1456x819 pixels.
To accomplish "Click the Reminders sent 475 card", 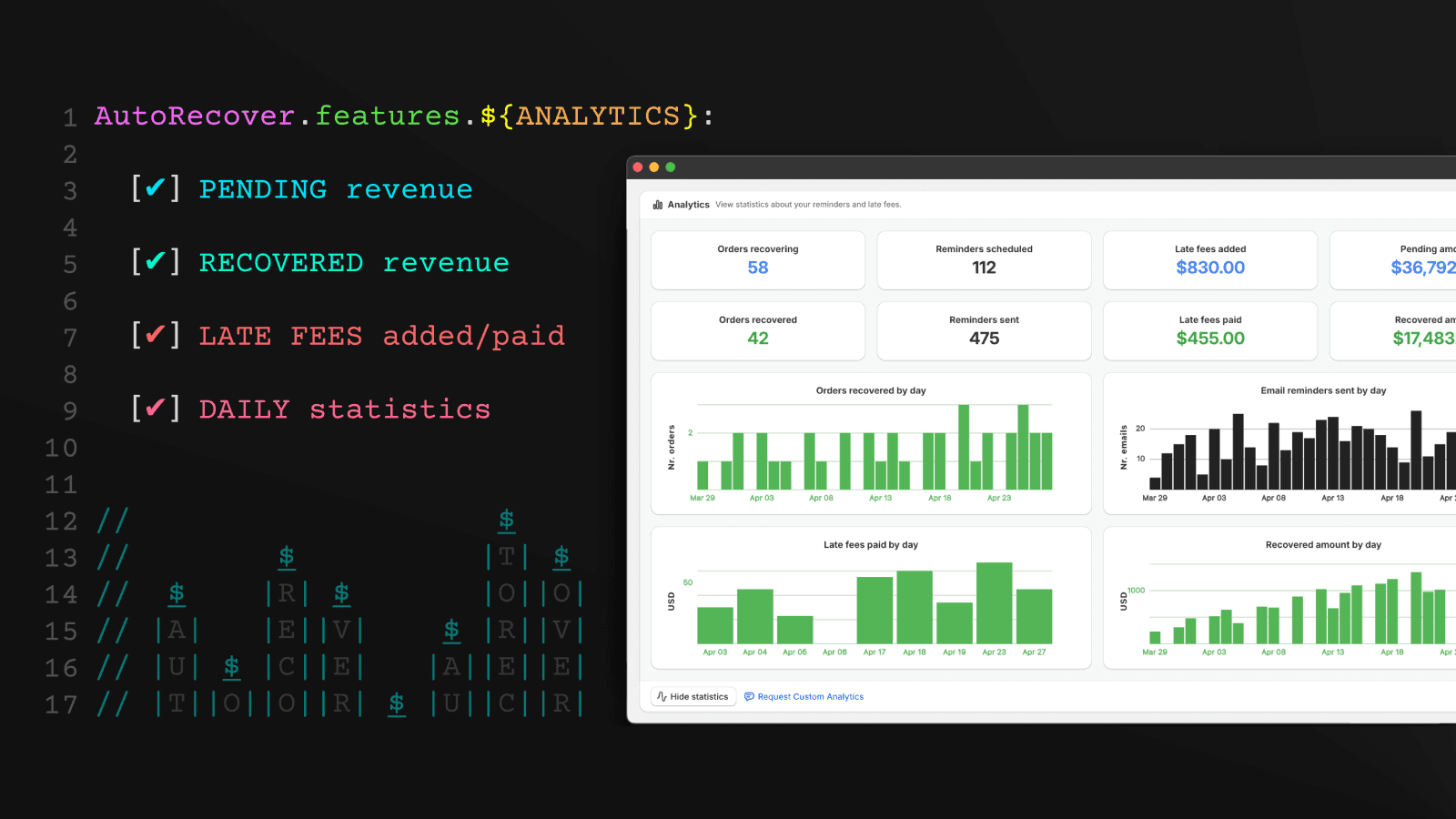I will pyautogui.click(x=984, y=330).
